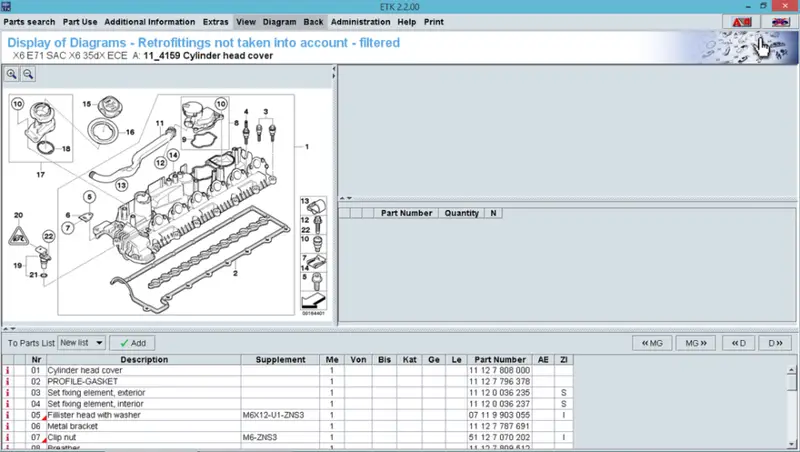Open info icon for Set fixing element, exterior
This screenshot has width=800, height=452.
[7, 393]
